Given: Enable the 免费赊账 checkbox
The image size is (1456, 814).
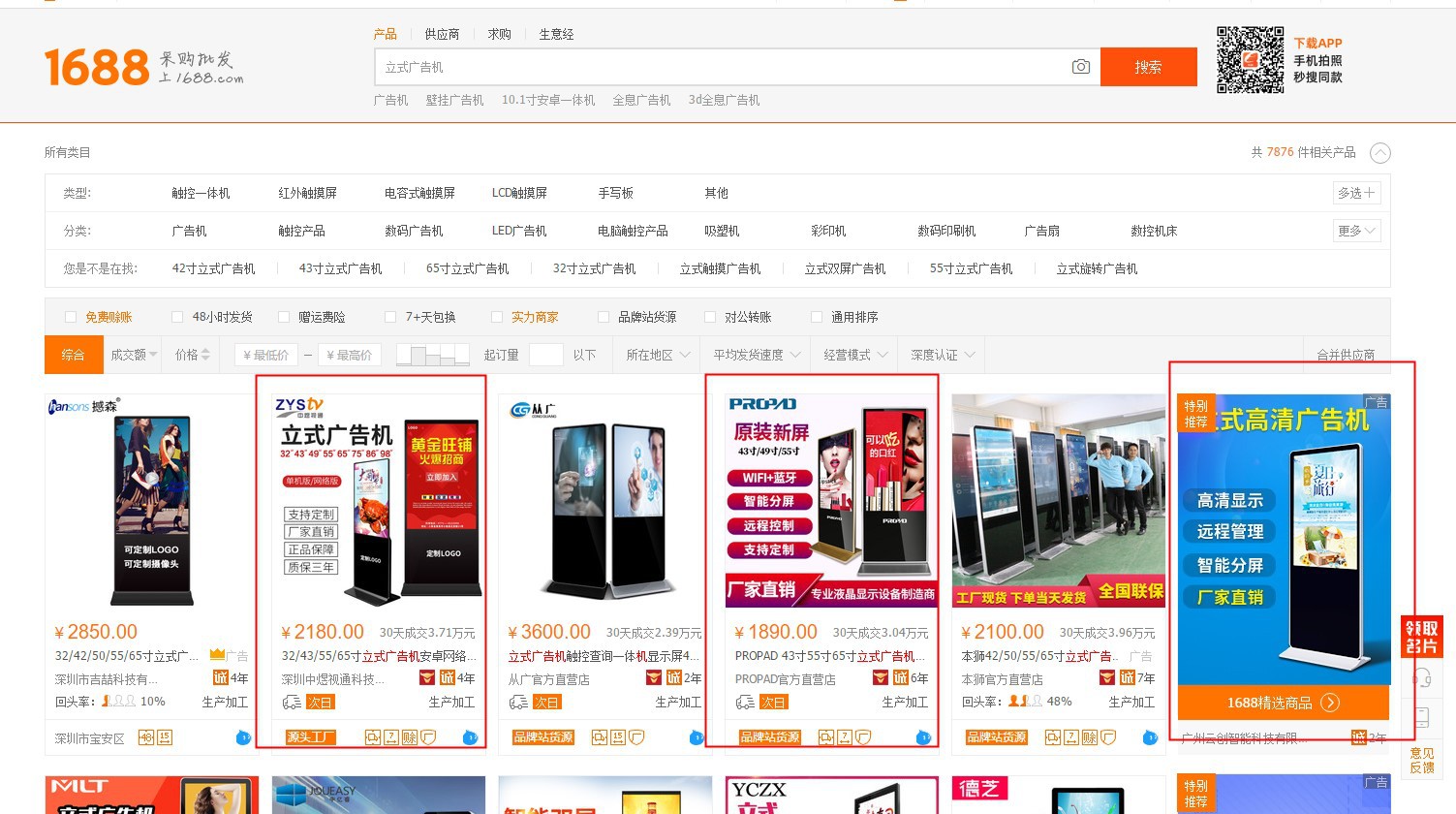Looking at the screenshot, I should coord(70,317).
